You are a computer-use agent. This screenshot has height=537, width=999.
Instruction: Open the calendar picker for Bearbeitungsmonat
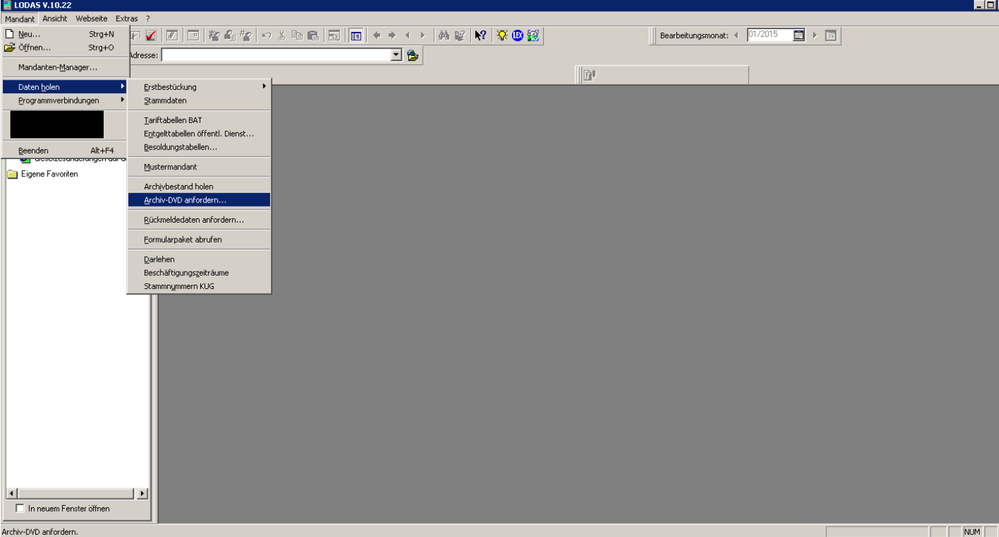click(x=799, y=35)
